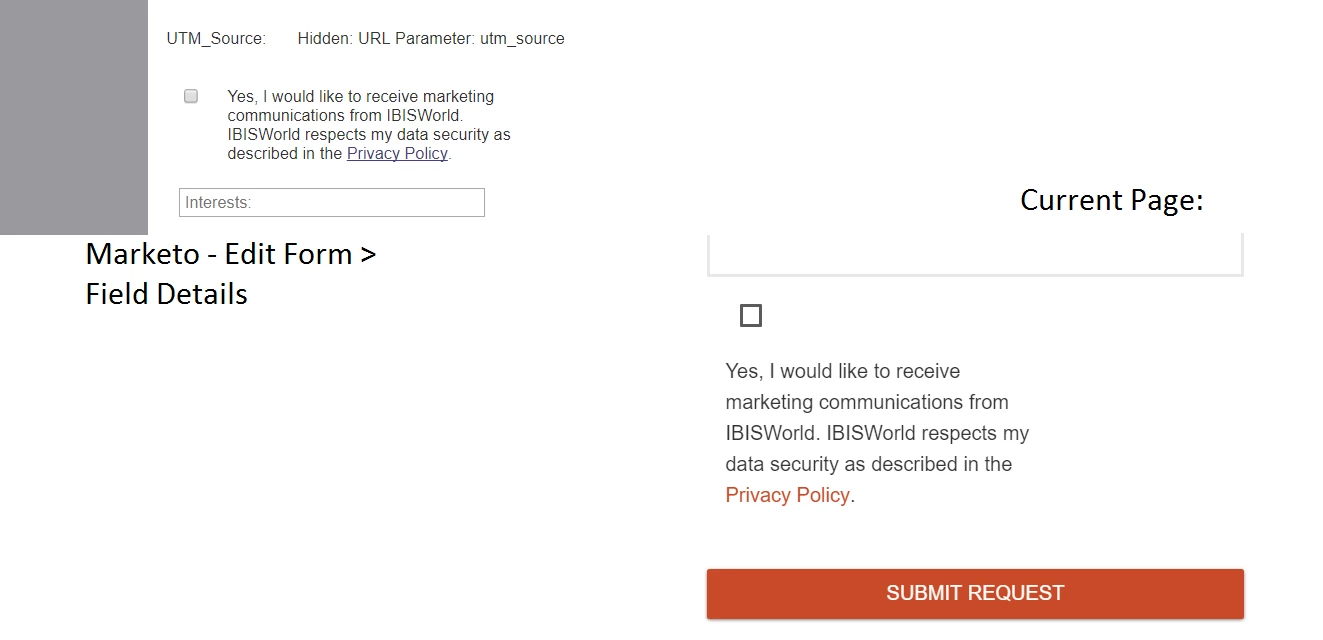Click into the Interests input field
1323x640 pixels.
[331, 202]
